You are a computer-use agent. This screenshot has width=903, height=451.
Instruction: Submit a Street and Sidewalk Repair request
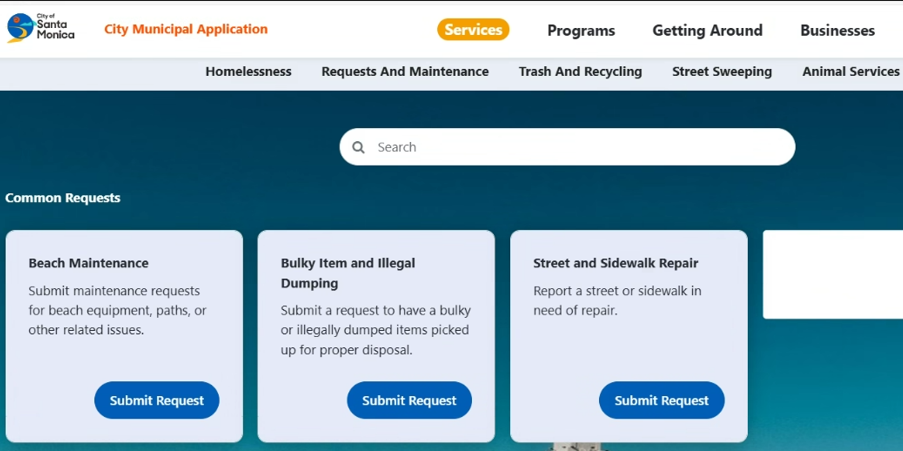coord(661,400)
